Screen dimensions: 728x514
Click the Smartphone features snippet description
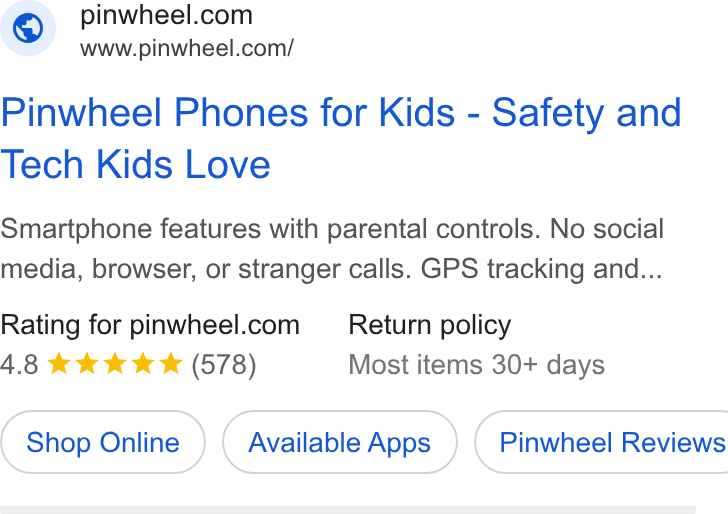coord(332,249)
